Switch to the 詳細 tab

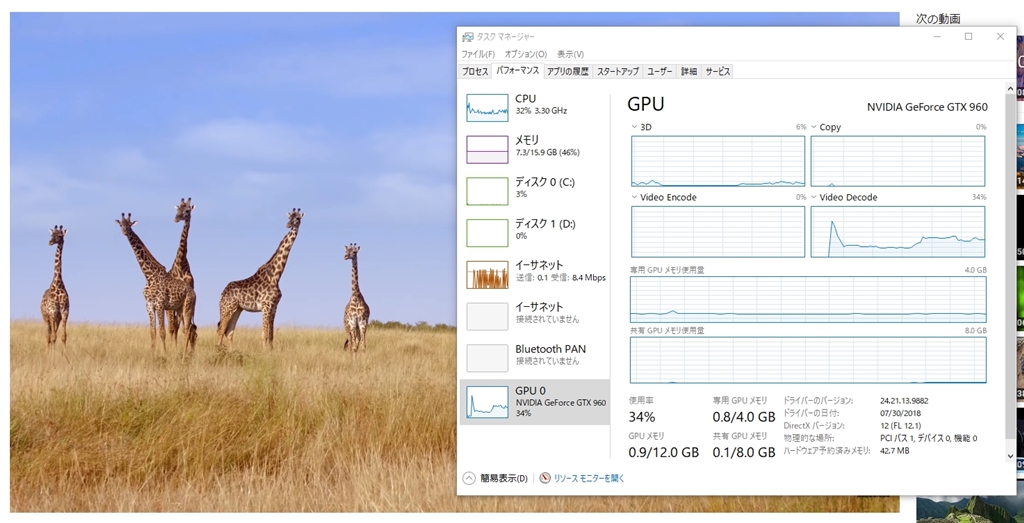tap(689, 72)
